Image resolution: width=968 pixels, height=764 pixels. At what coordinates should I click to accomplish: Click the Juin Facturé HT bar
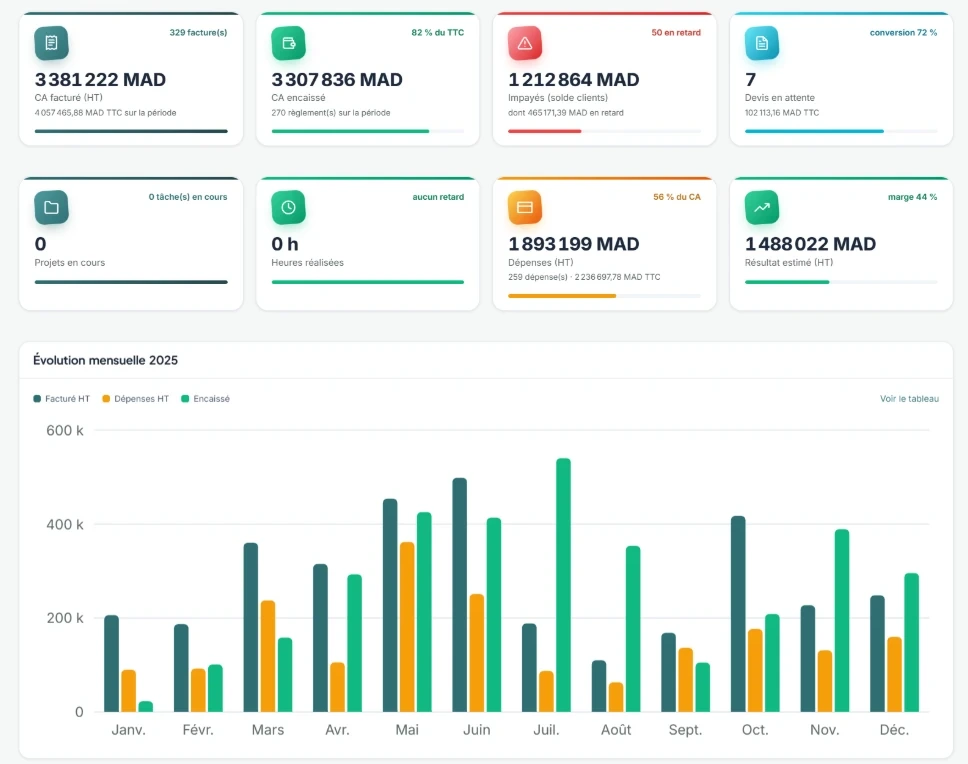(x=459, y=595)
